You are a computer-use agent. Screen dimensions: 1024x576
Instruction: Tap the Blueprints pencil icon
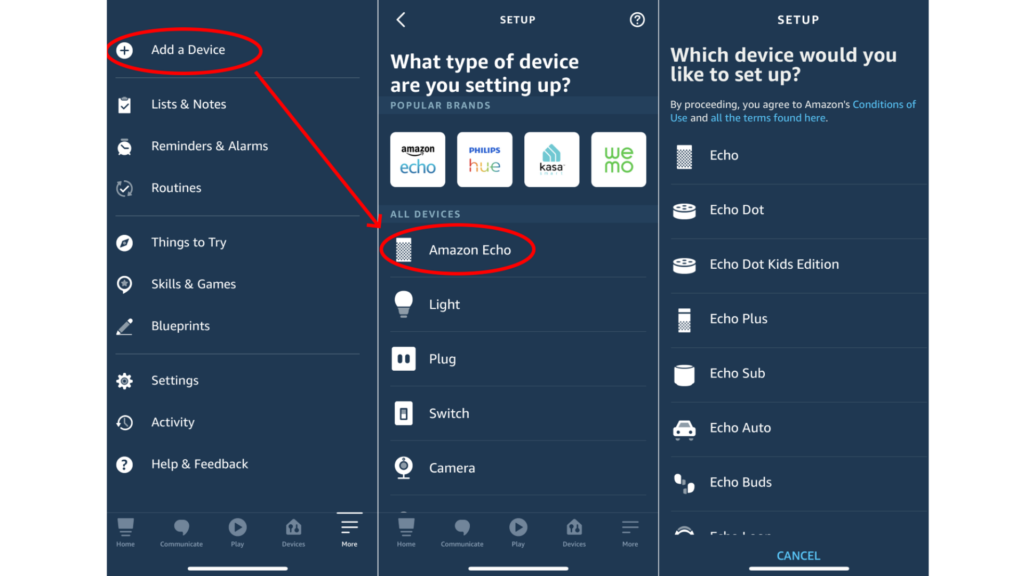click(124, 327)
